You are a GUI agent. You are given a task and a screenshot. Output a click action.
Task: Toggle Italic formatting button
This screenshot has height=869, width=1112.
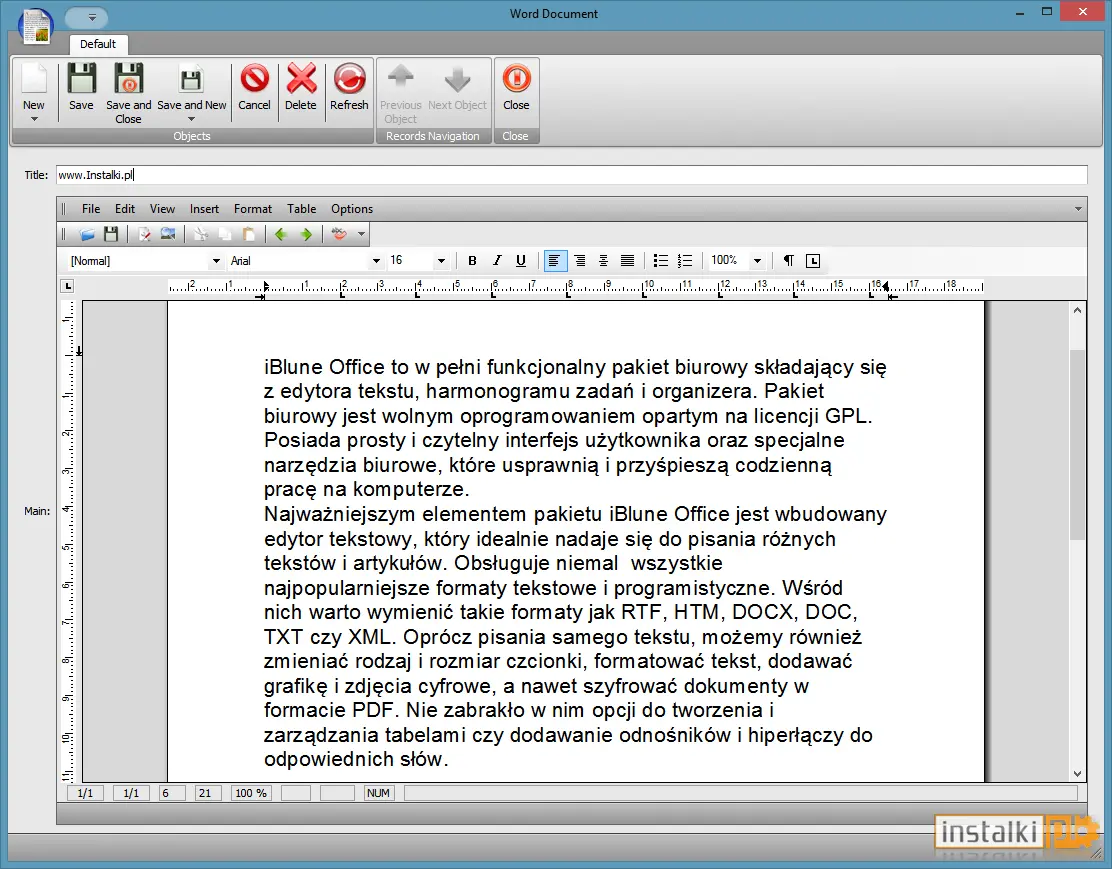coord(496,261)
